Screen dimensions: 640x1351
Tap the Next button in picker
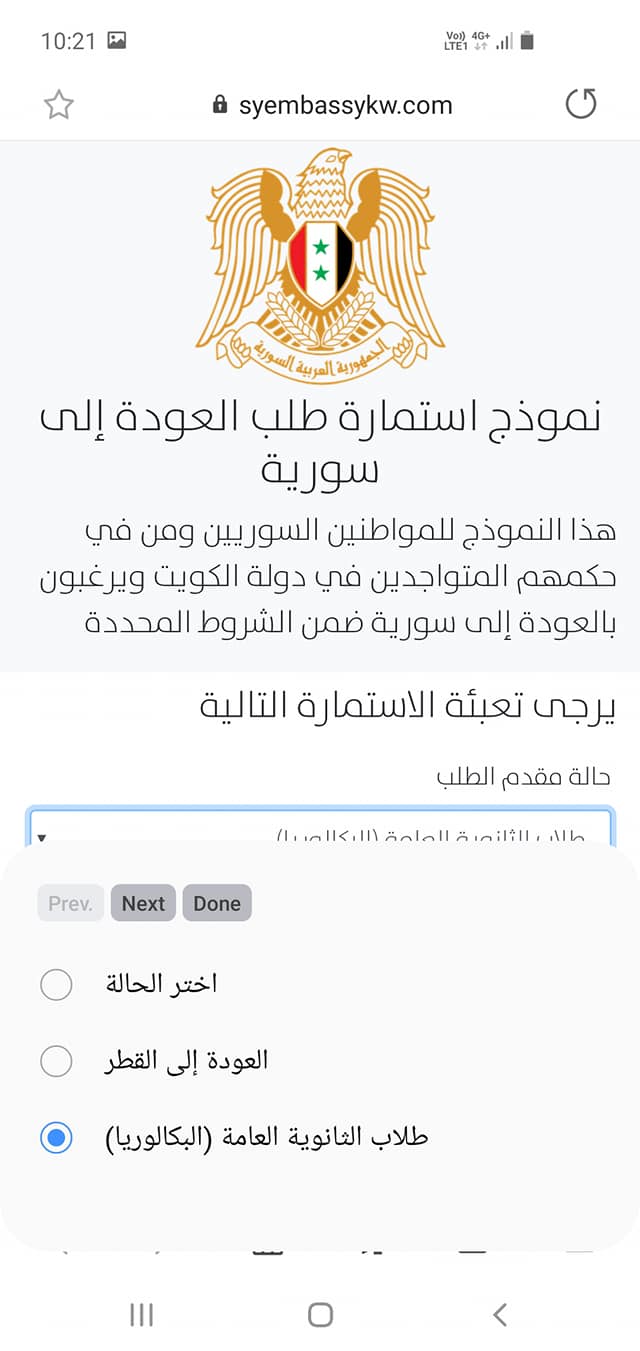pyautogui.click(x=143, y=903)
